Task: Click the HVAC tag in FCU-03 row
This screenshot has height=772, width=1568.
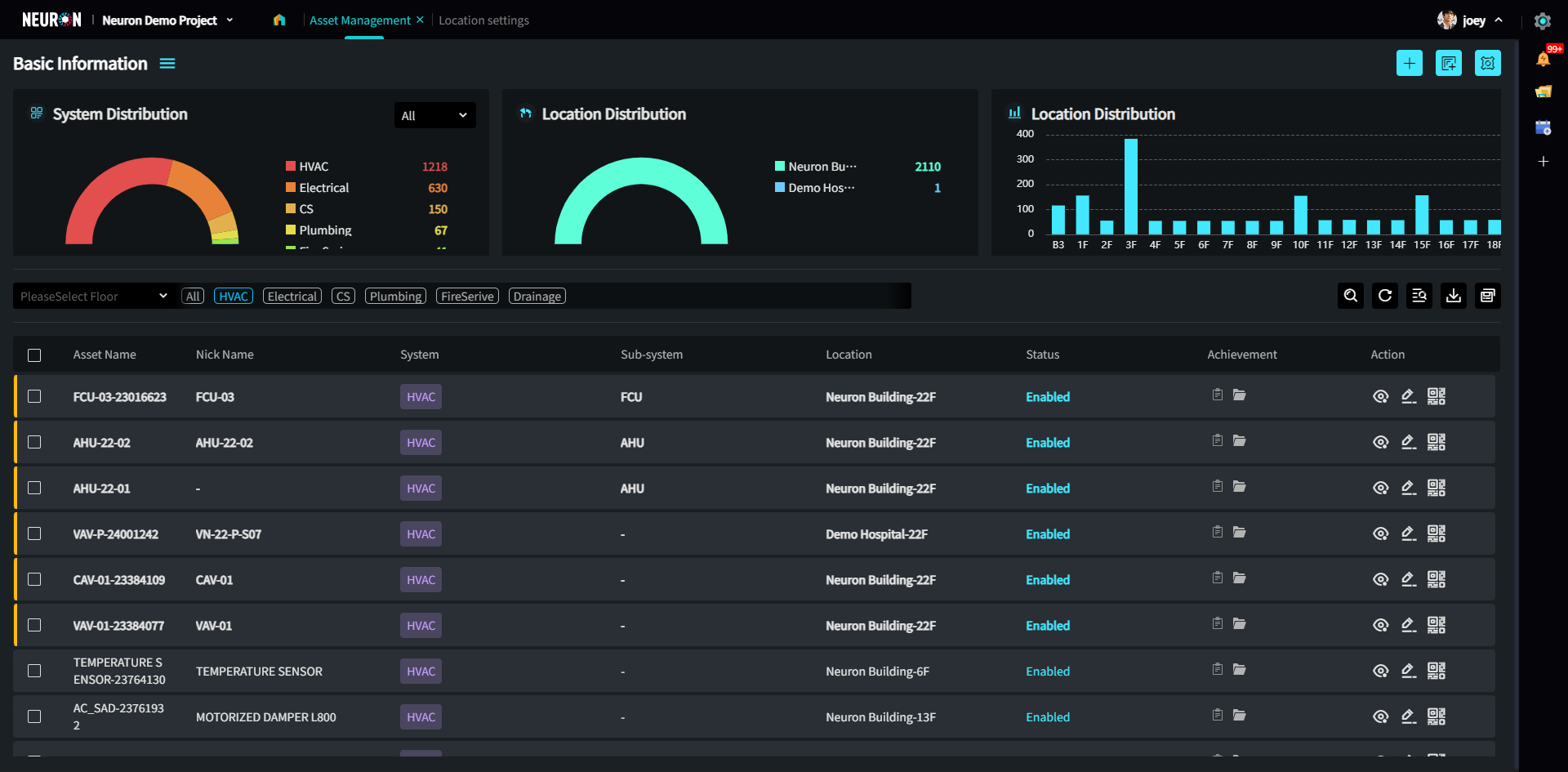Action: click(421, 396)
